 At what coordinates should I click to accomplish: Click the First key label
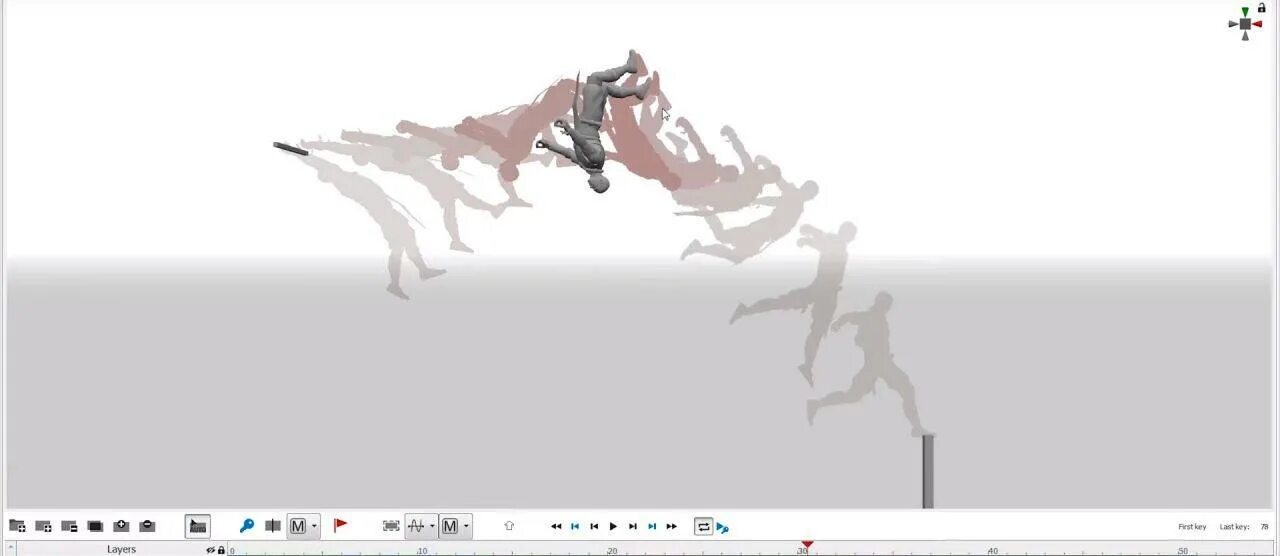click(x=1192, y=527)
